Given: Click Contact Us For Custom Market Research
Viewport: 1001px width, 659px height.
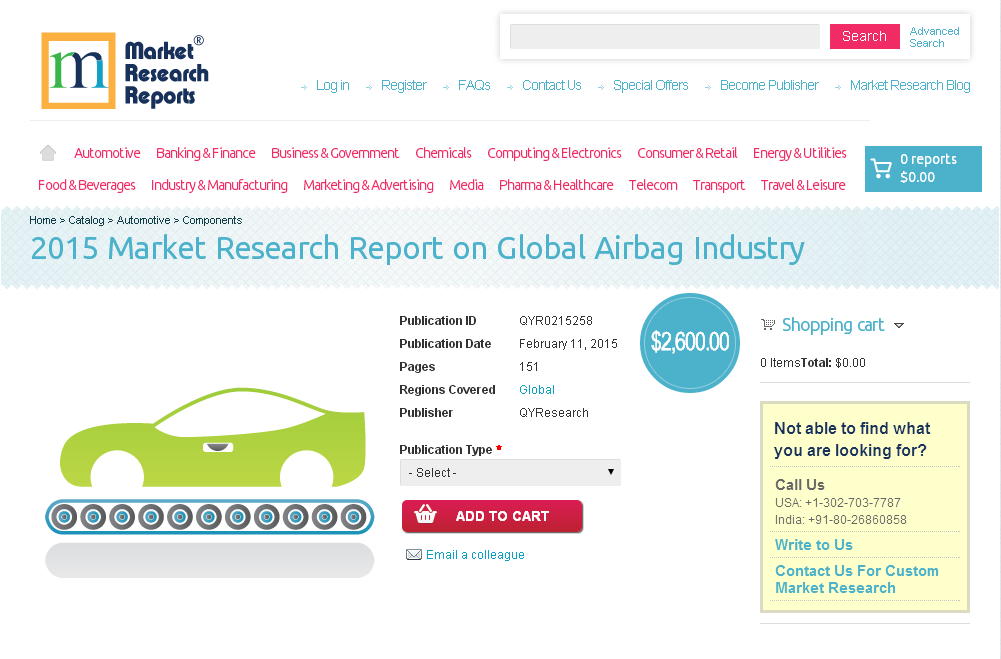Looking at the screenshot, I should click(857, 579).
